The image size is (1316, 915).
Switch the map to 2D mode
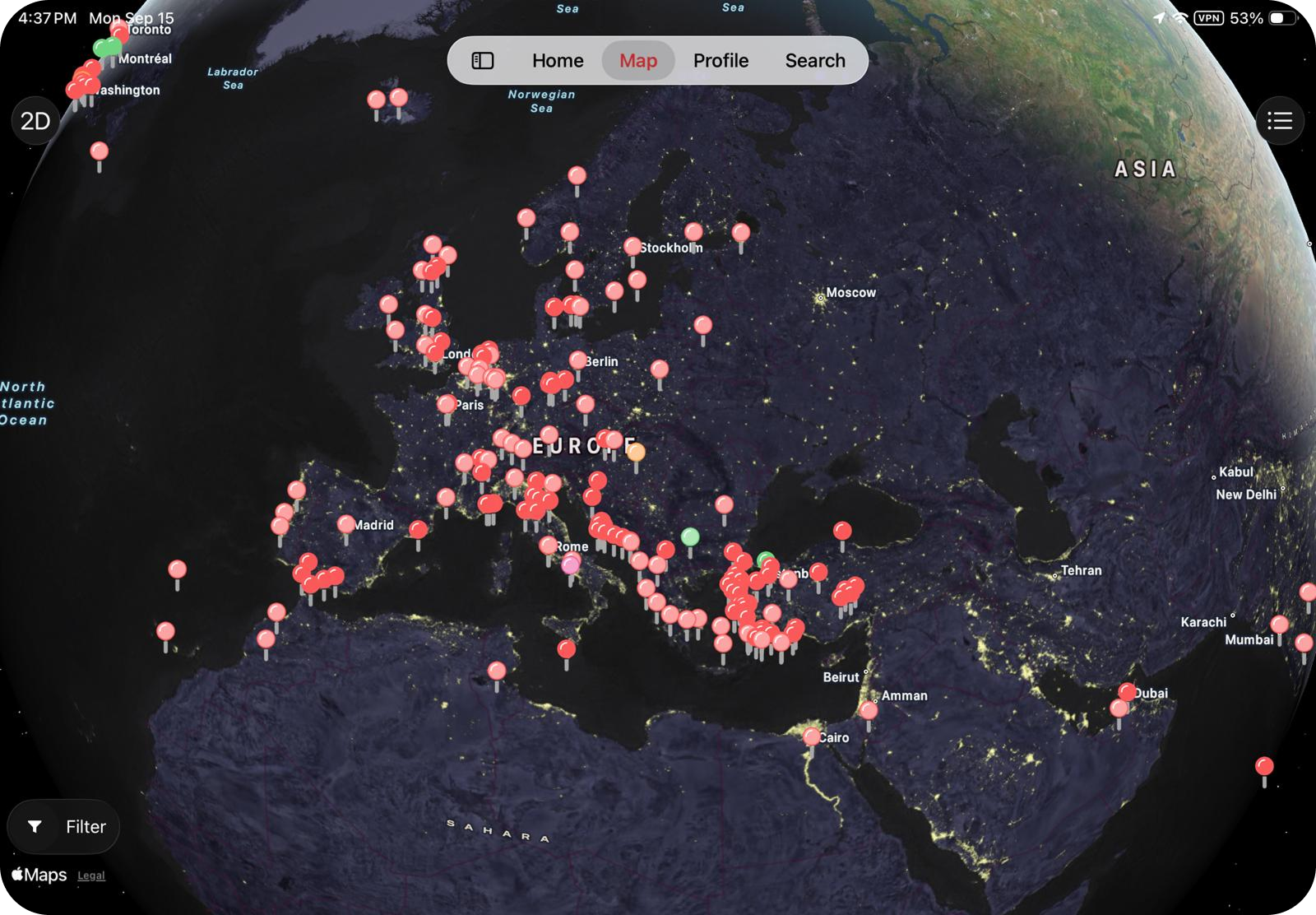click(35, 122)
